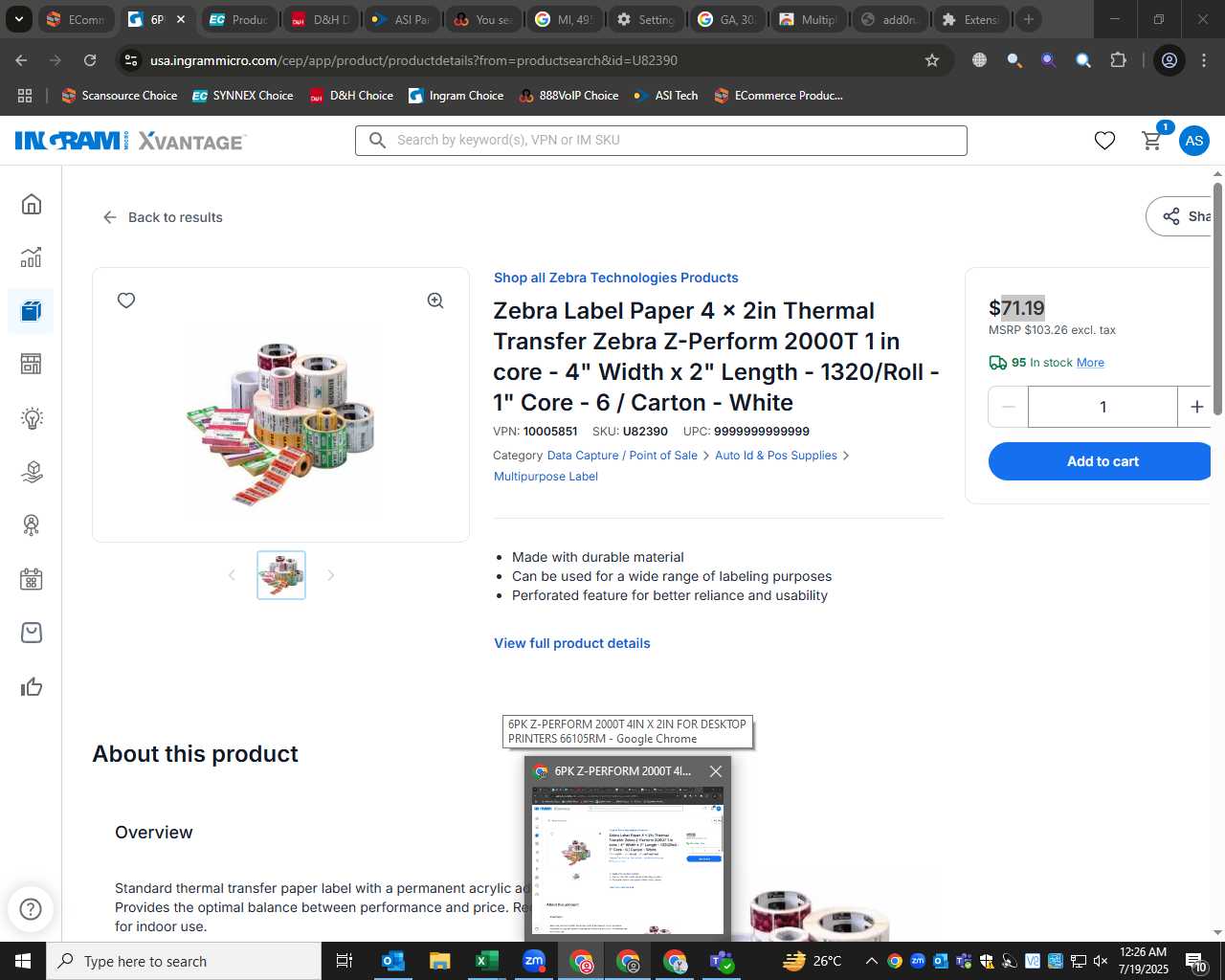
Task: Reload the page in Chrome
Action: point(90,60)
